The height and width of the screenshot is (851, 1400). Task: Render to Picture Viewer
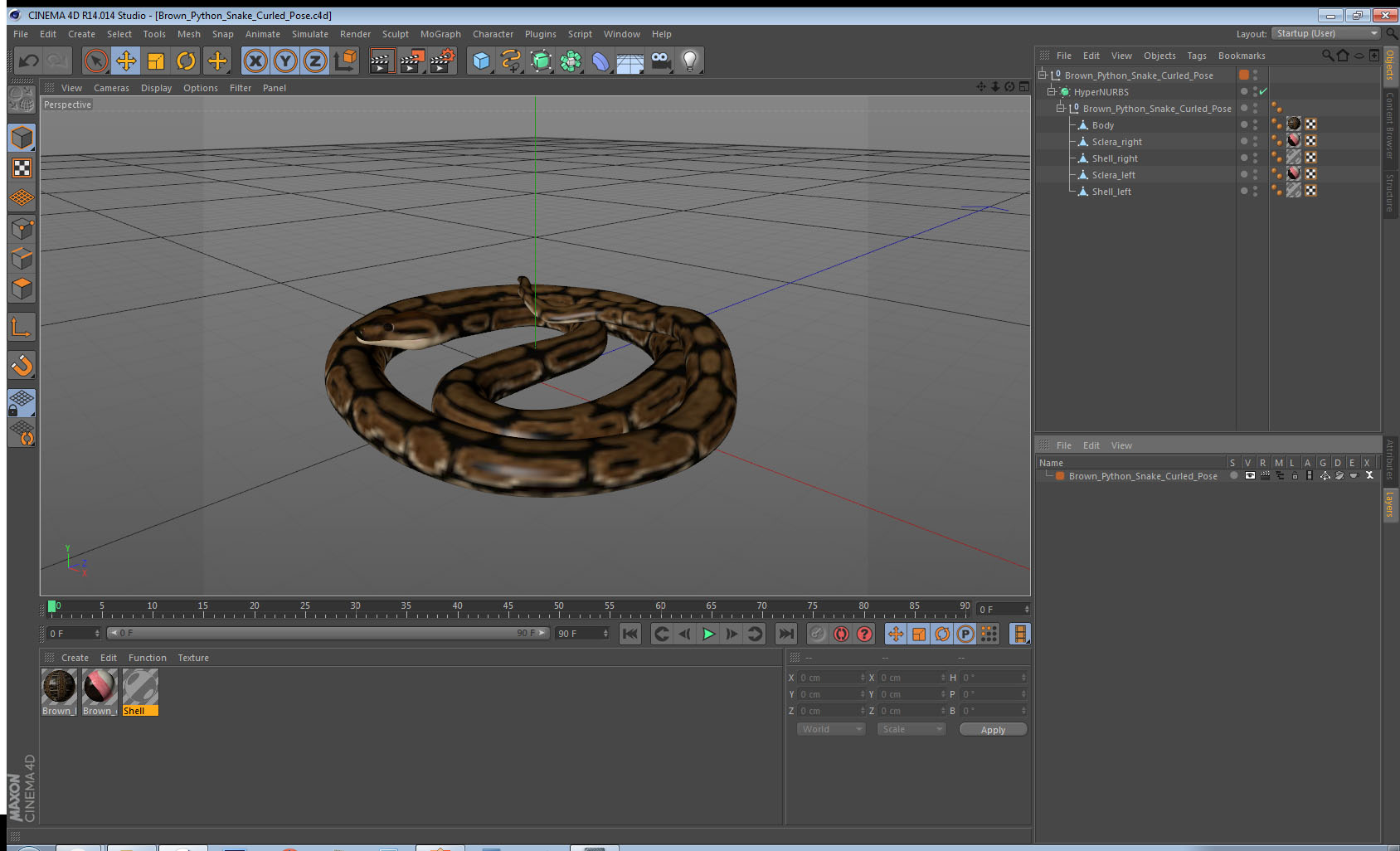click(411, 61)
